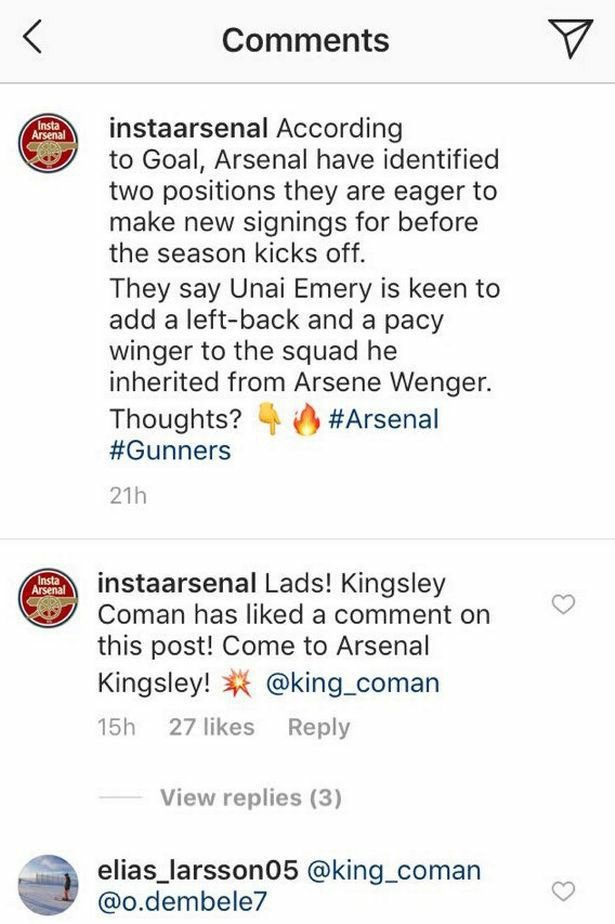The image size is (615, 924).
Task: Tap the 15h timestamp on the comment
Action: click(120, 728)
